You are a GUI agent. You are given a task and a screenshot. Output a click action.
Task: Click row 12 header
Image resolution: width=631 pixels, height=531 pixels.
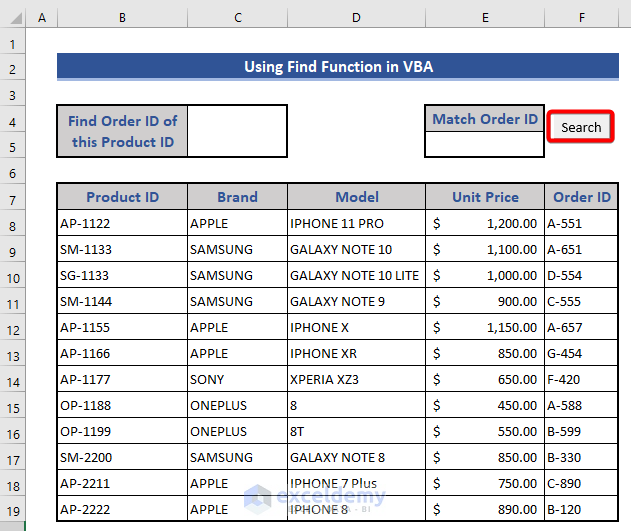point(13,327)
